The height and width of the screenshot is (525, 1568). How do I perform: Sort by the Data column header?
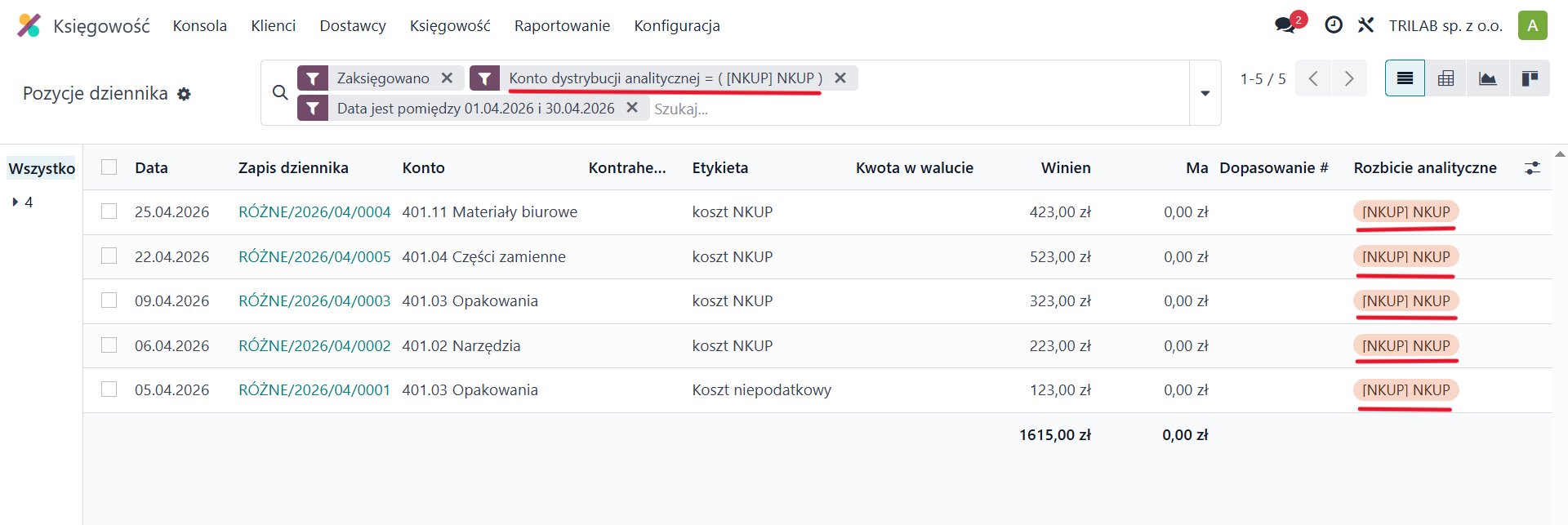[x=151, y=168]
